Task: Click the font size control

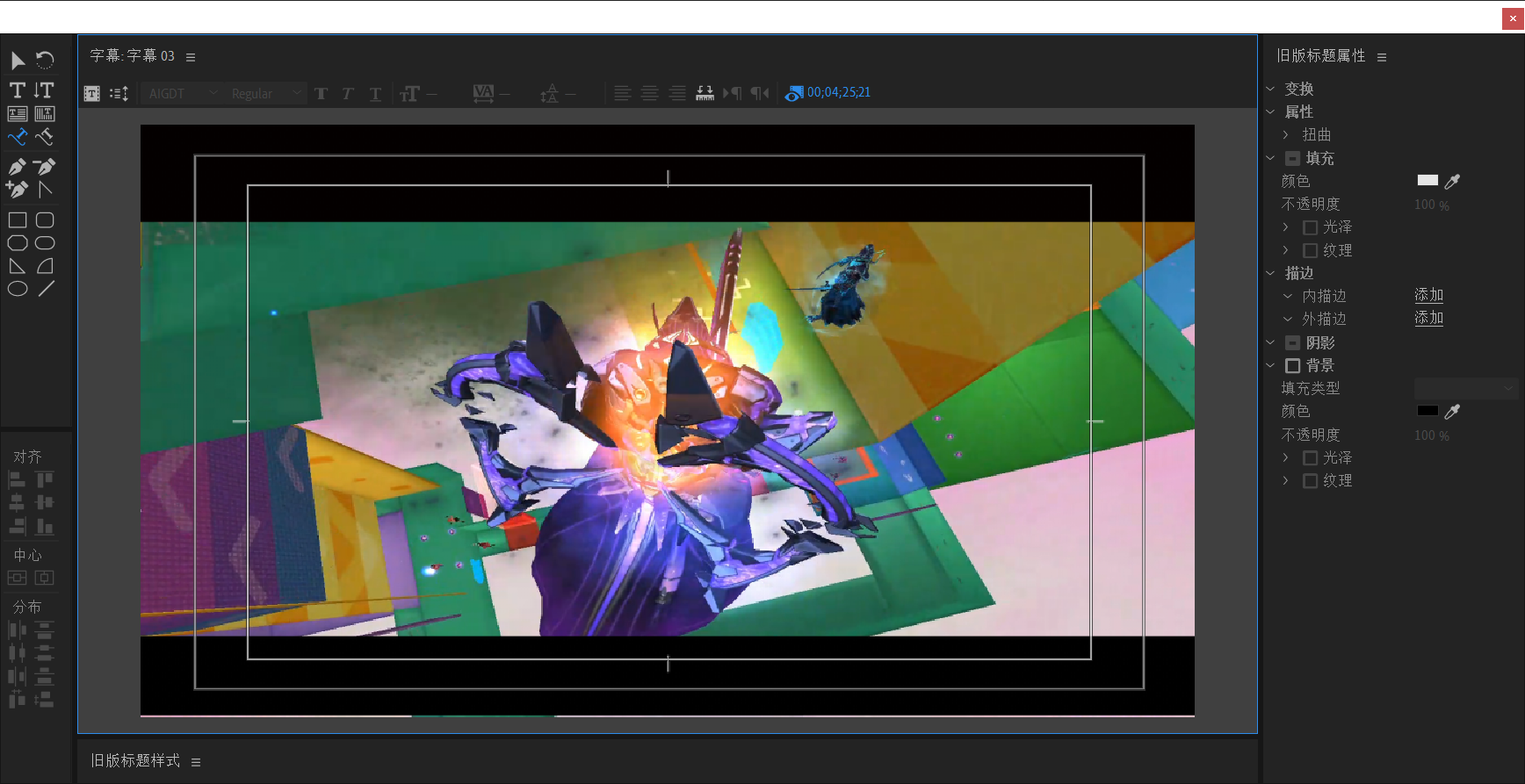Action: [x=418, y=93]
